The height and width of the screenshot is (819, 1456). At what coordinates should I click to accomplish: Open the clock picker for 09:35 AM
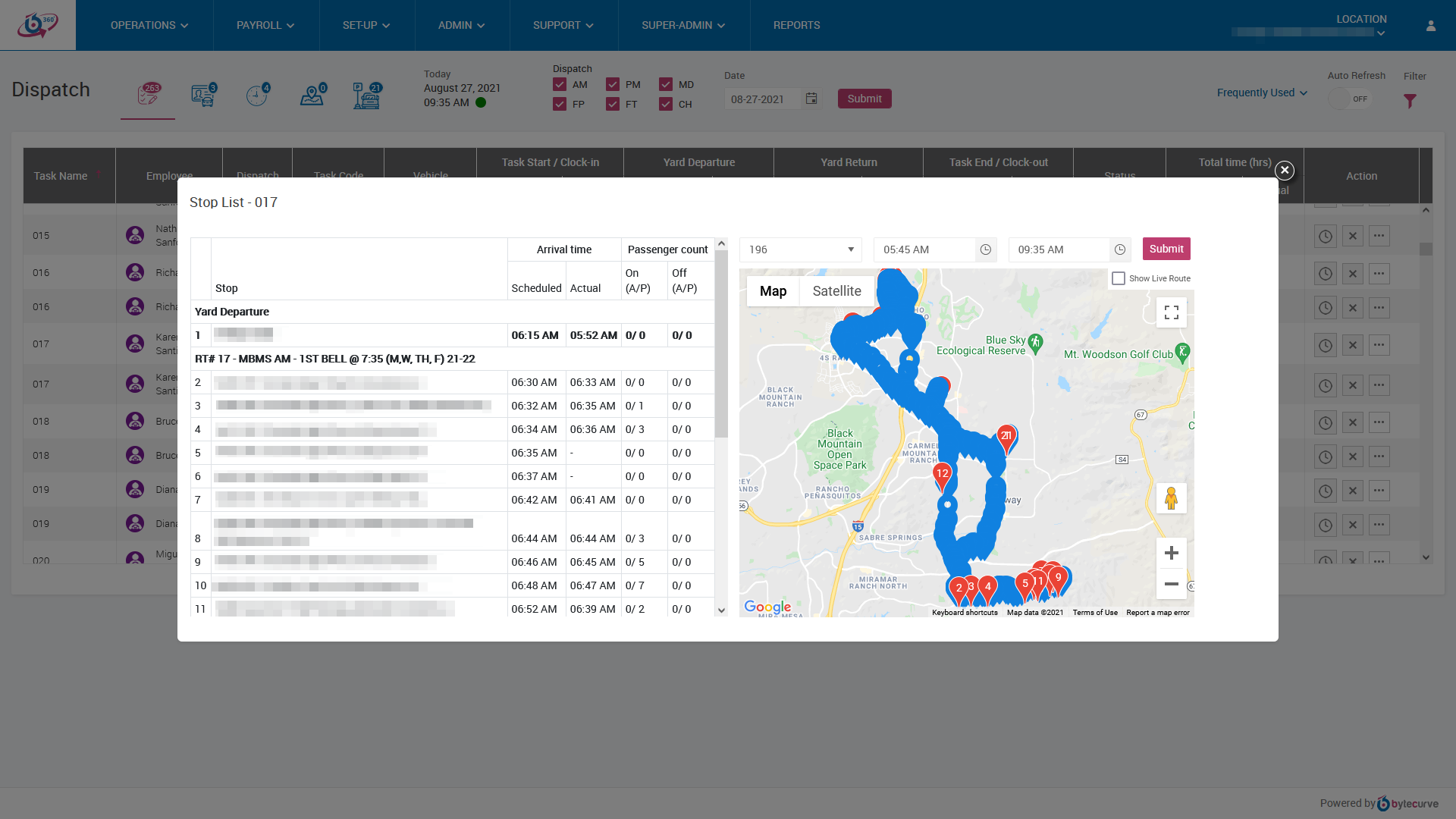click(x=1119, y=249)
